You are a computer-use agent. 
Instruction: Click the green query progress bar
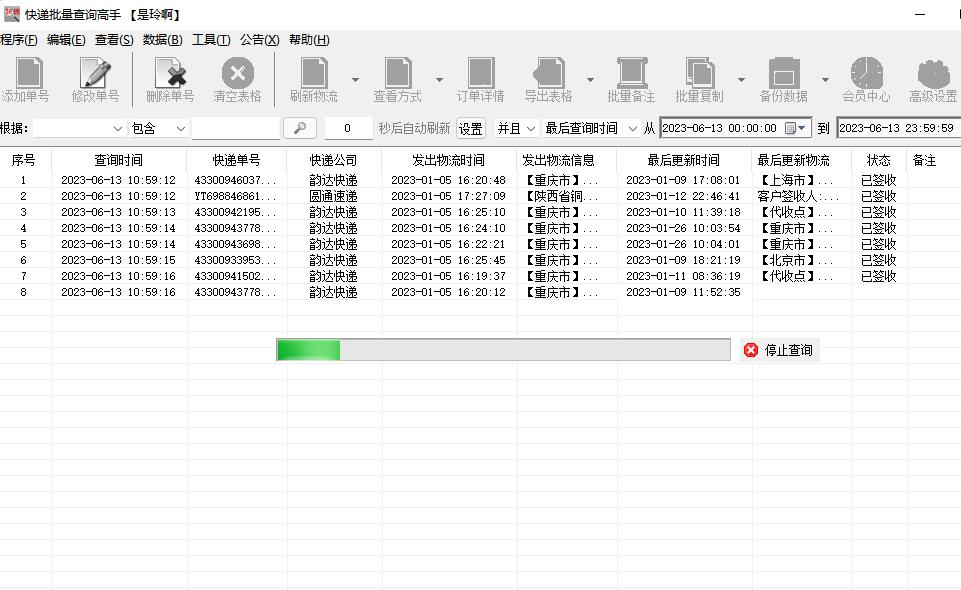310,350
